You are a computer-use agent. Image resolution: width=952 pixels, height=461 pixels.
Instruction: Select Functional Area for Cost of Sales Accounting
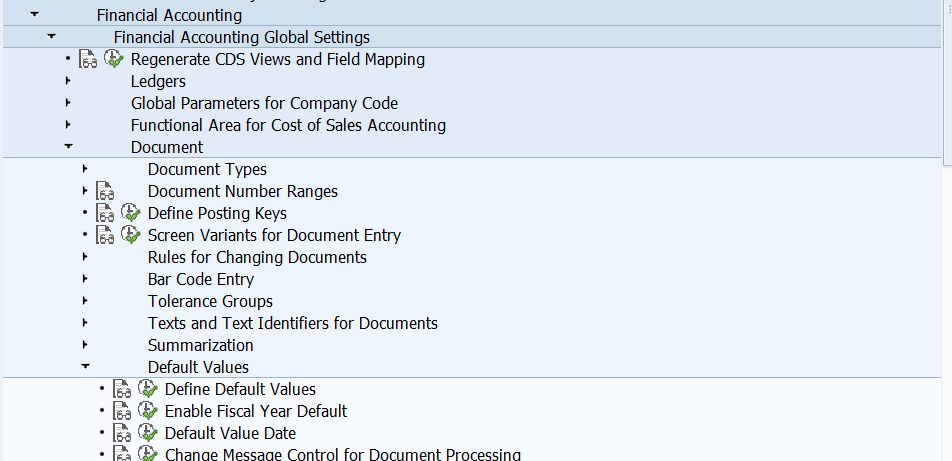pyautogui.click(x=288, y=125)
